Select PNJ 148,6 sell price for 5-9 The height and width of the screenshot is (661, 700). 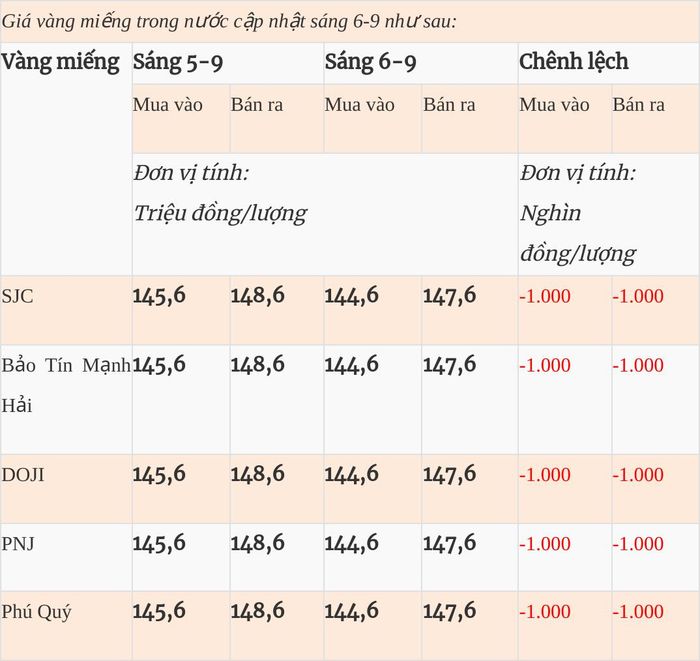coord(258,544)
